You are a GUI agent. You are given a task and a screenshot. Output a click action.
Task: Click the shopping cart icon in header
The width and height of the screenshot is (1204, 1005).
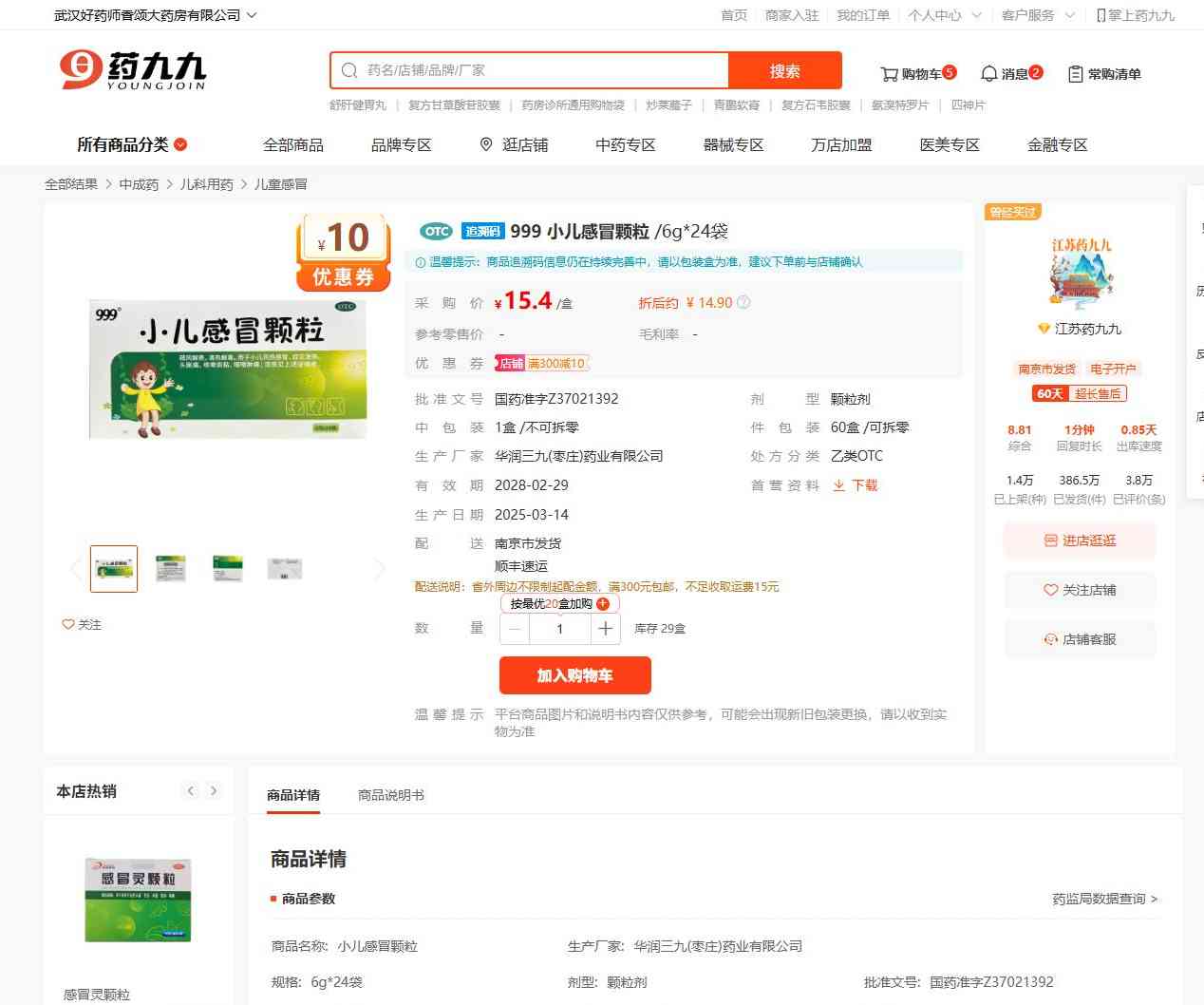(889, 74)
